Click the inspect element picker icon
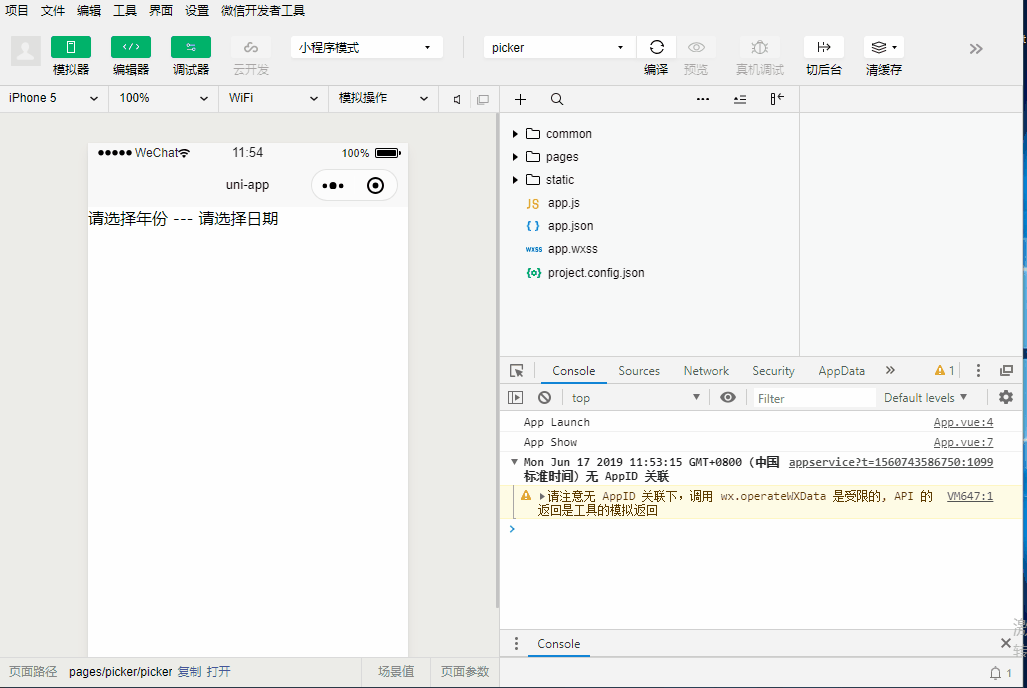Viewport: 1027px width, 688px height. (x=517, y=371)
